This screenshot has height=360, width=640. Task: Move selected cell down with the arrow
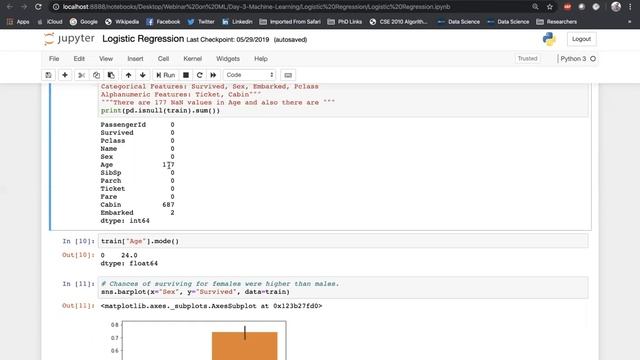click(x=142, y=75)
